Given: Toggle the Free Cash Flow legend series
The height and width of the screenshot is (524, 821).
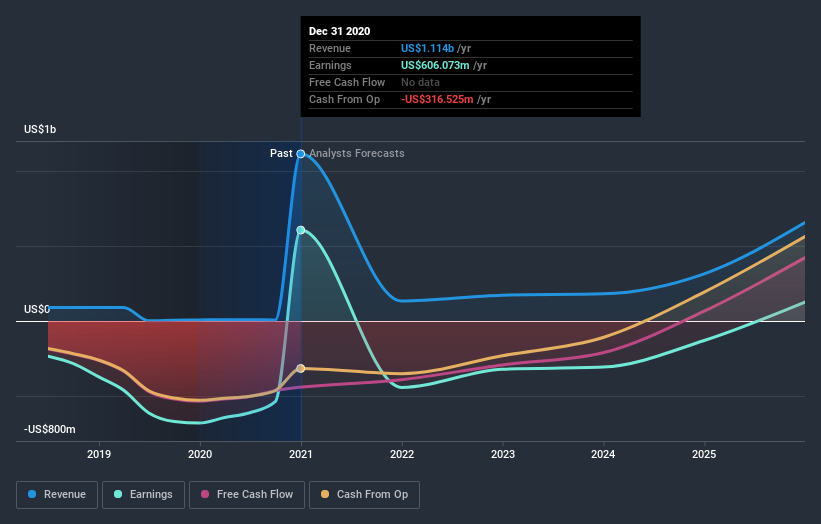Looking at the screenshot, I should click(247, 495).
